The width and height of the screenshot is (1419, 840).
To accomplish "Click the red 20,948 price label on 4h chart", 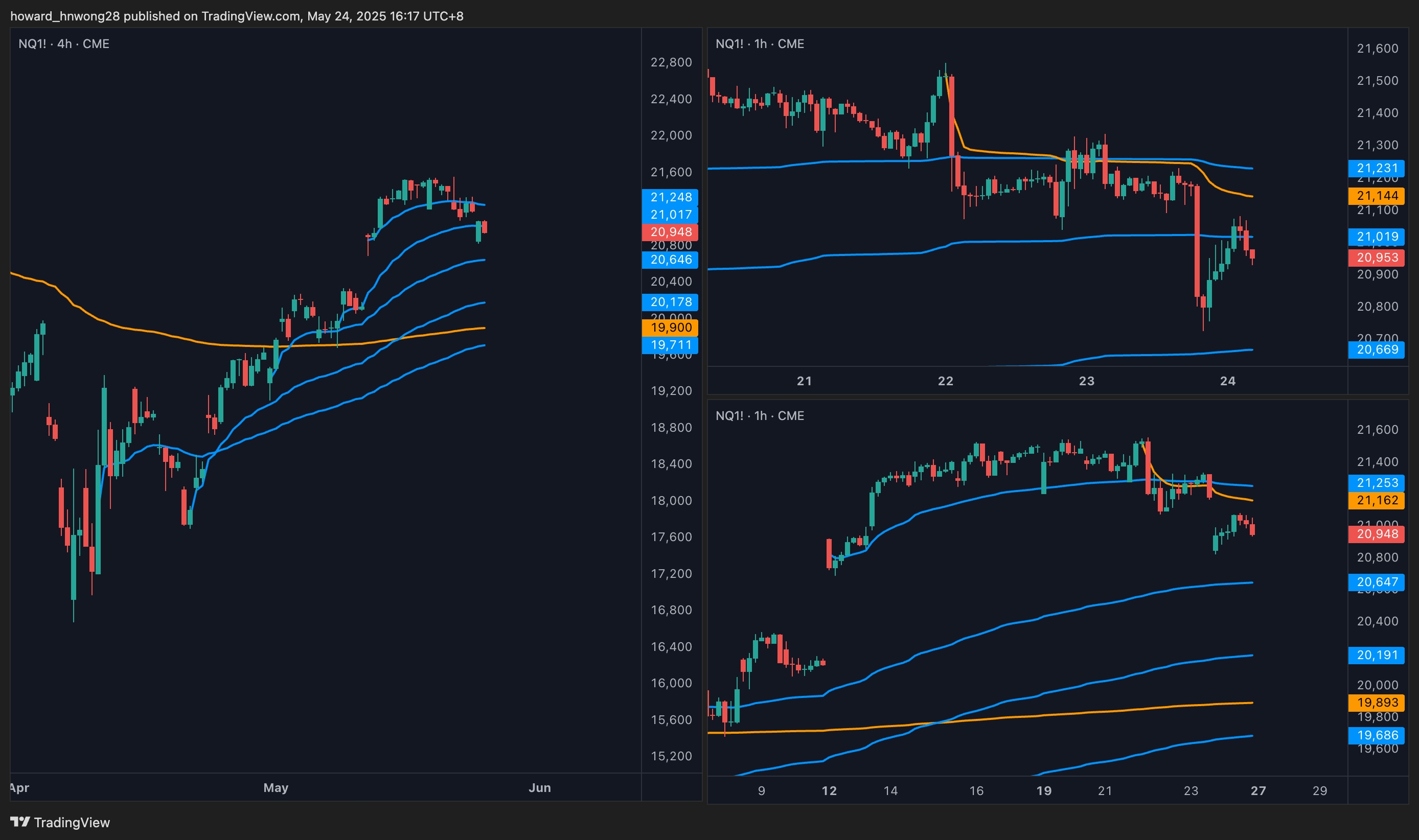I will point(670,232).
